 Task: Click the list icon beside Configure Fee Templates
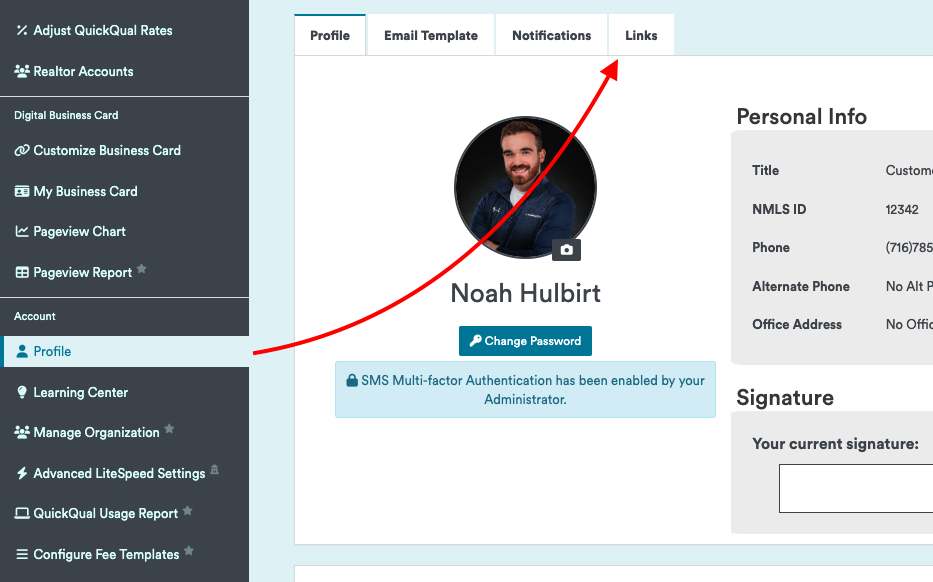coord(22,555)
